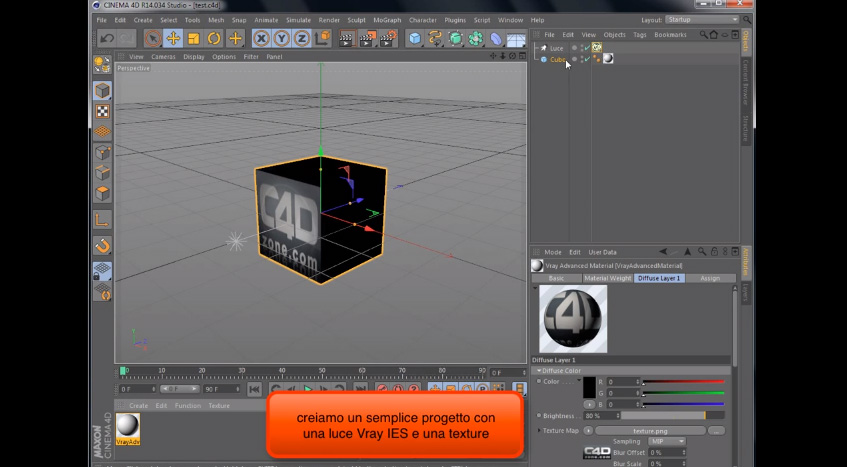Toggle the Z axis lock
847x467 pixels.
[301, 38]
